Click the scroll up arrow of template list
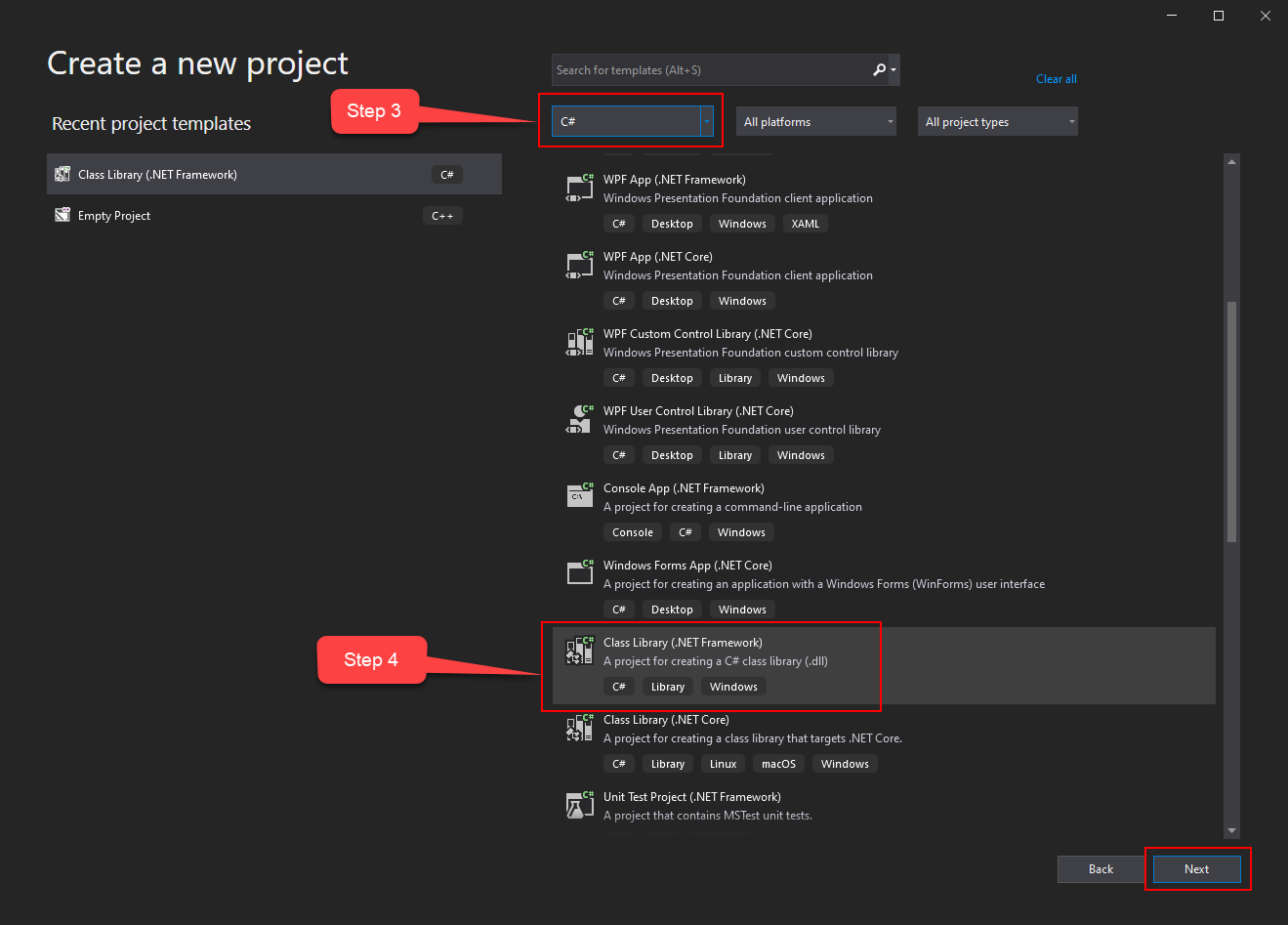Image resolution: width=1288 pixels, height=925 pixels. point(1231,161)
